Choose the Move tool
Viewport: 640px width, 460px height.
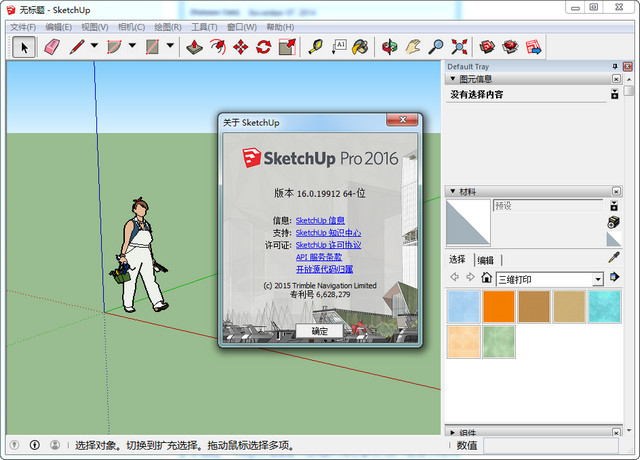pyautogui.click(x=241, y=46)
